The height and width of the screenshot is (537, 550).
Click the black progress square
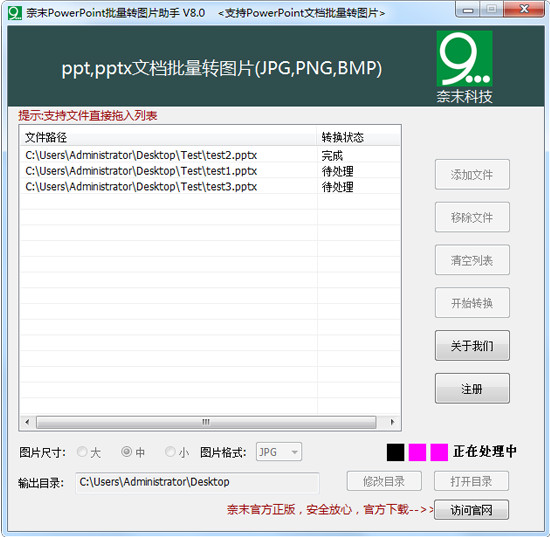(x=395, y=452)
